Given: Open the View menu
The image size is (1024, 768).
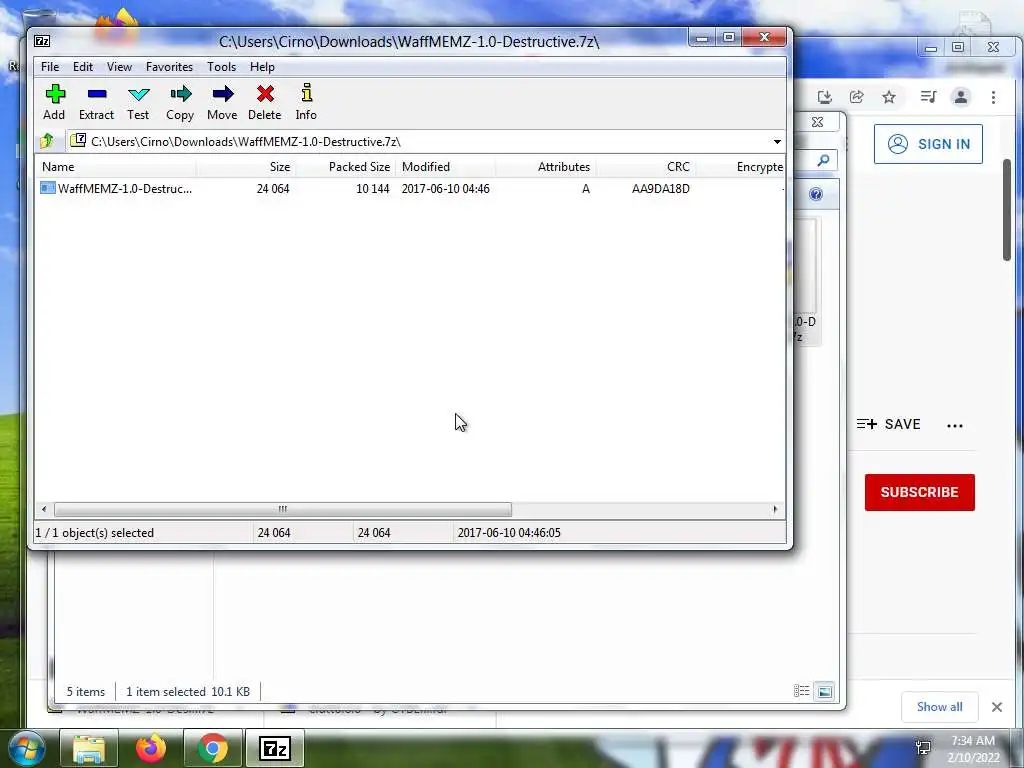Looking at the screenshot, I should (120, 67).
